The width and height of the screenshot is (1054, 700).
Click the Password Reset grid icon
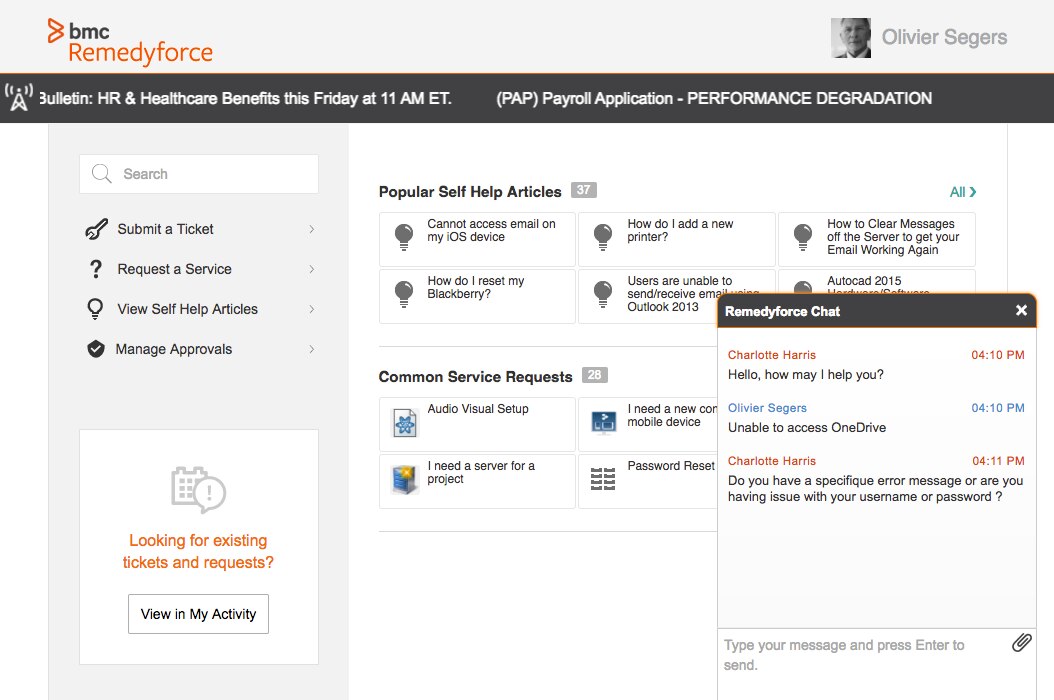coord(603,479)
